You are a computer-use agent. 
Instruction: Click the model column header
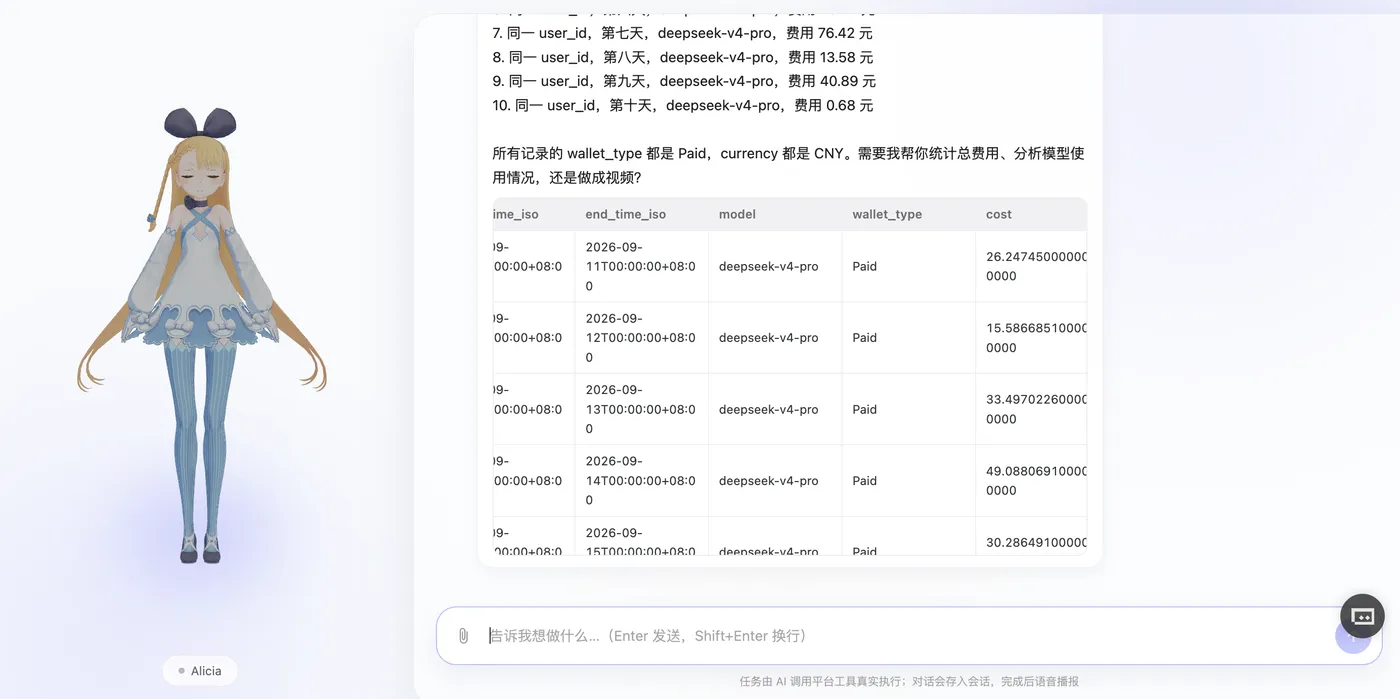(x=737, y=214)
